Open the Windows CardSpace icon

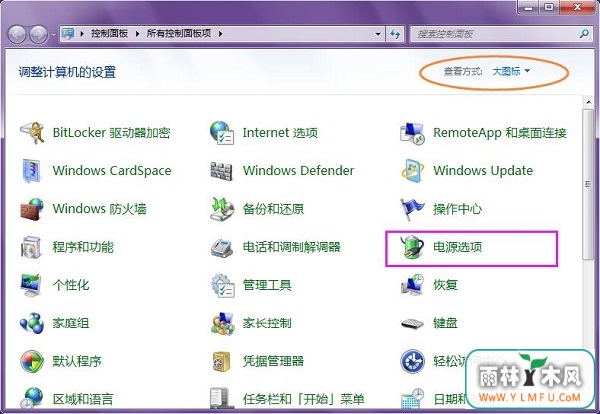pyautogui.click(x=31, y=171)
